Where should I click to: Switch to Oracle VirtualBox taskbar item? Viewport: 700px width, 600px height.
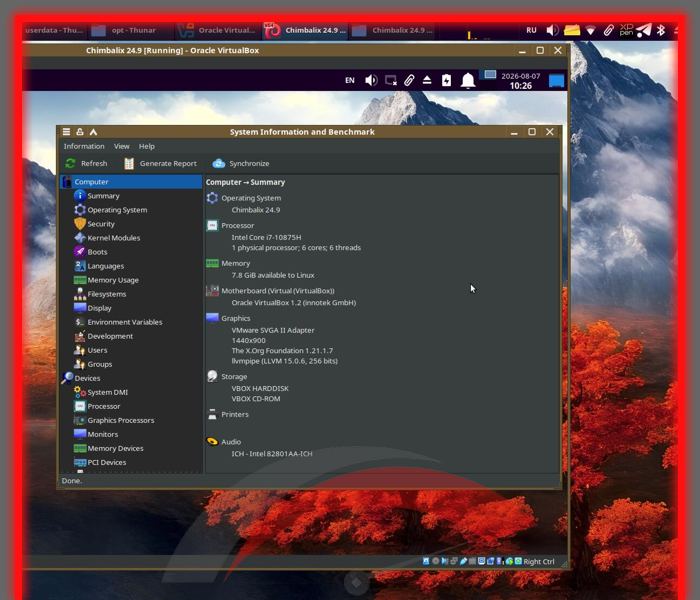click(217, 30)
